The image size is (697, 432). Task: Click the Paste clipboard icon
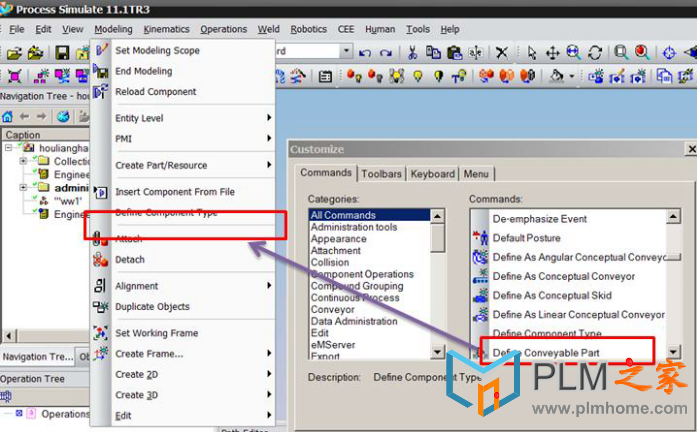tap(454, 53)
